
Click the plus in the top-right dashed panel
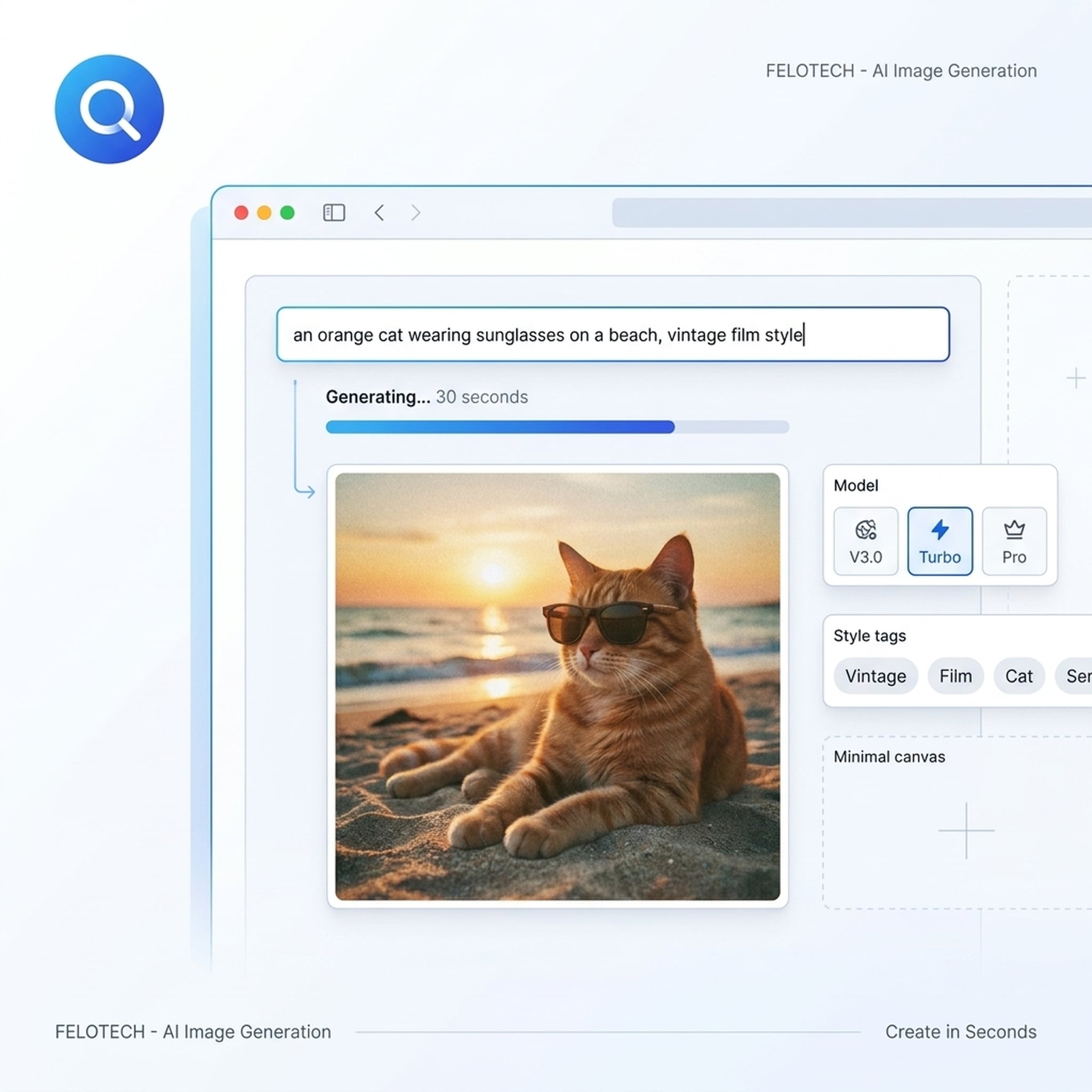point(1075,378)
